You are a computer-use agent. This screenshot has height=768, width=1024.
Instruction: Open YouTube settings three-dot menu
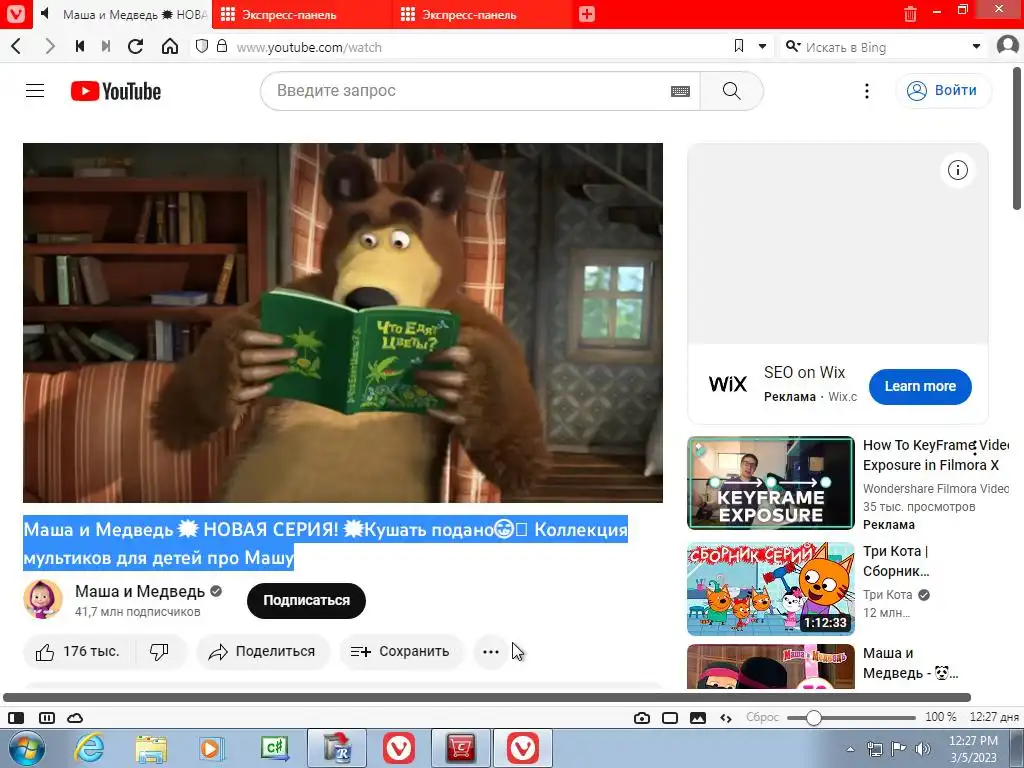(x=867, y=91)
